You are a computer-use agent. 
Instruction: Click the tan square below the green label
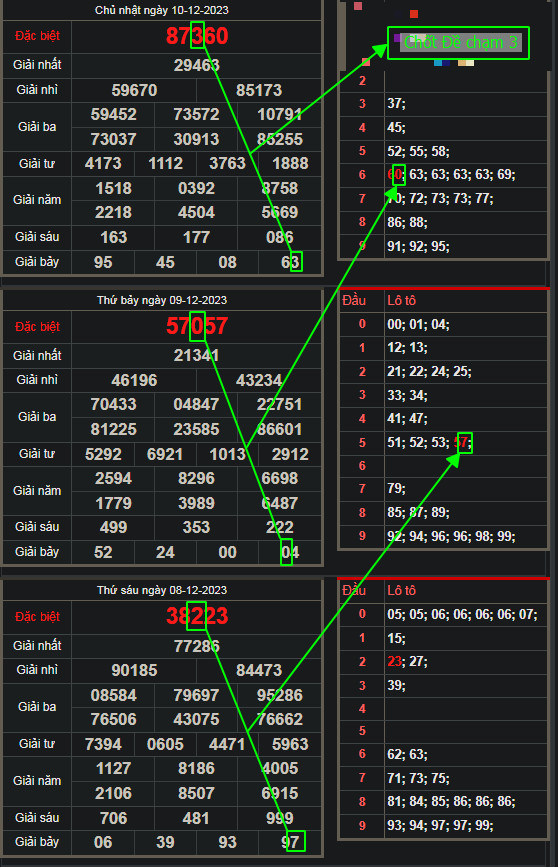(x=462, y=63)
